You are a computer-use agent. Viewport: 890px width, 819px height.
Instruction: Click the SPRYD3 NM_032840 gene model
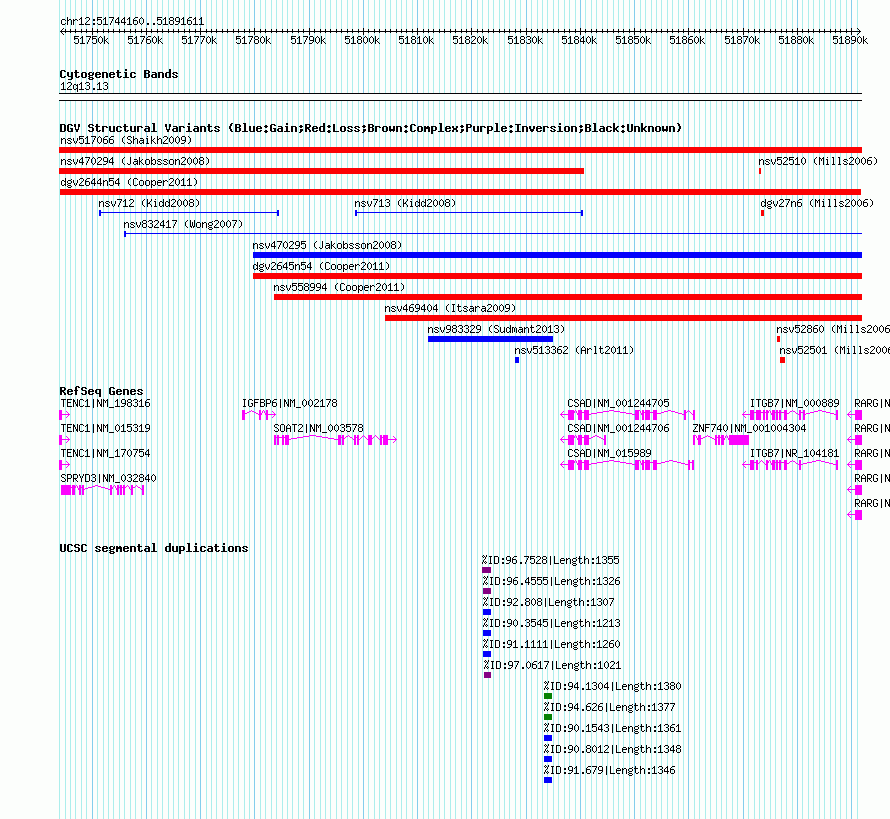102,490
